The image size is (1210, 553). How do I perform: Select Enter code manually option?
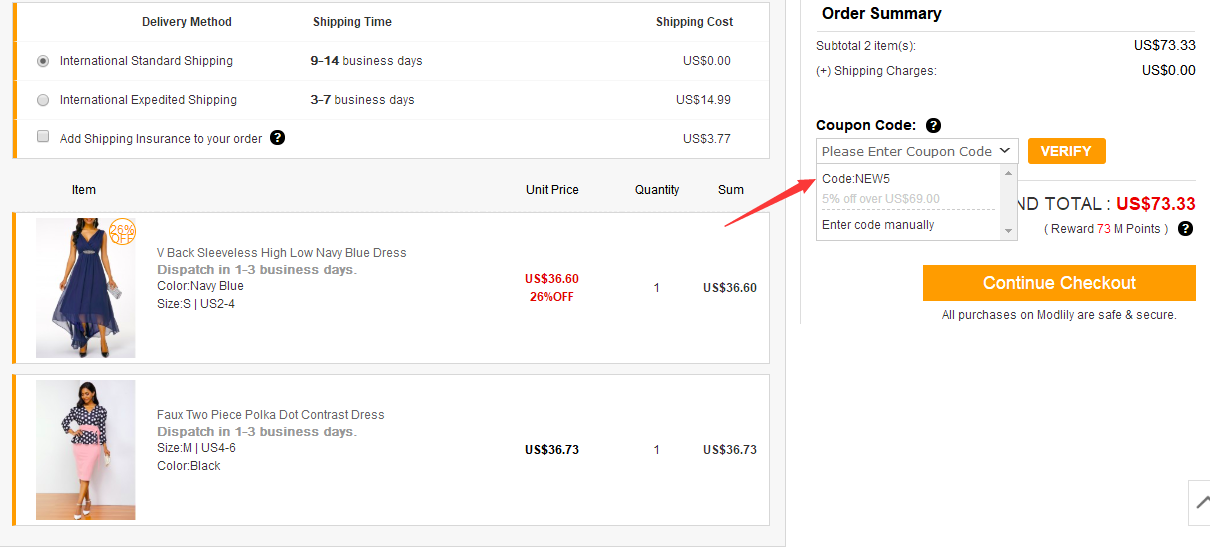(878, 225)
